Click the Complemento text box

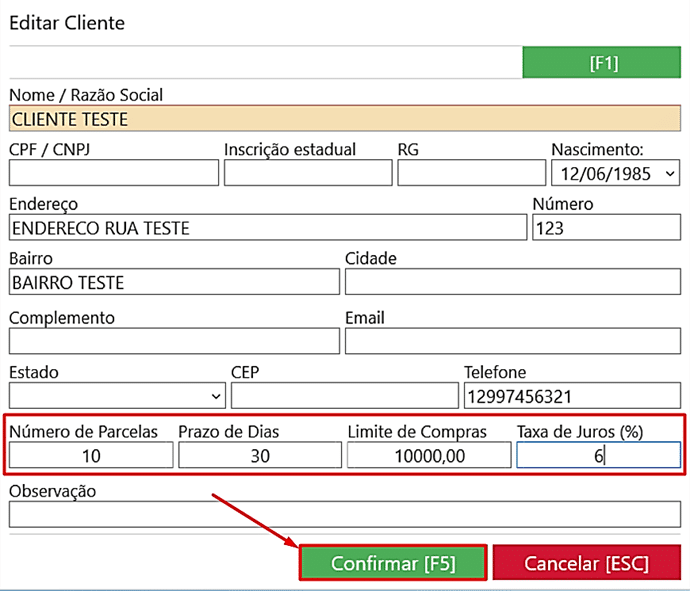(x=174, y=341)
